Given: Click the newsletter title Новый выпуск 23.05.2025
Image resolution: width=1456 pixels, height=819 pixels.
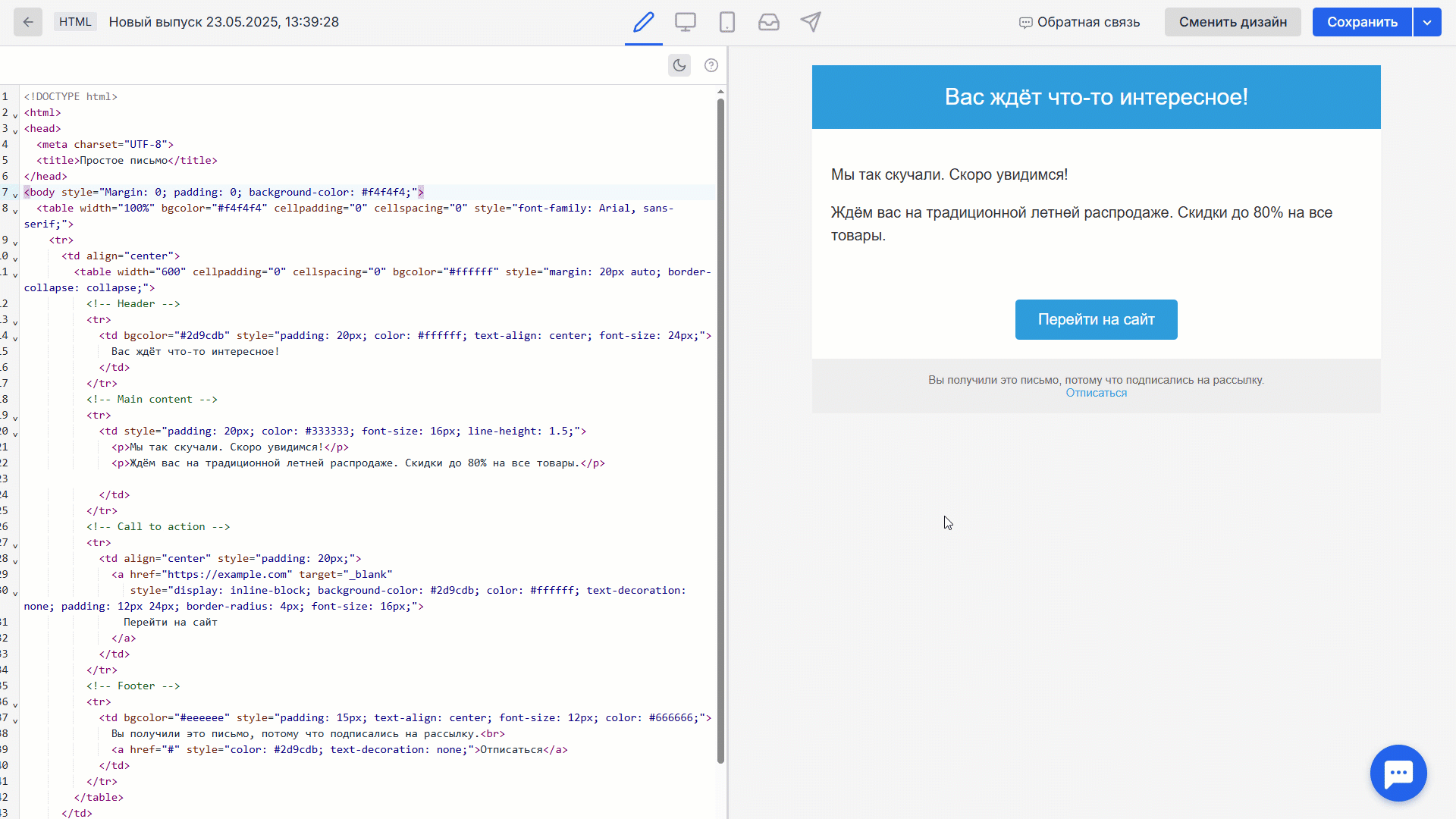Looking at the screenshot, I should coord(224,22).
